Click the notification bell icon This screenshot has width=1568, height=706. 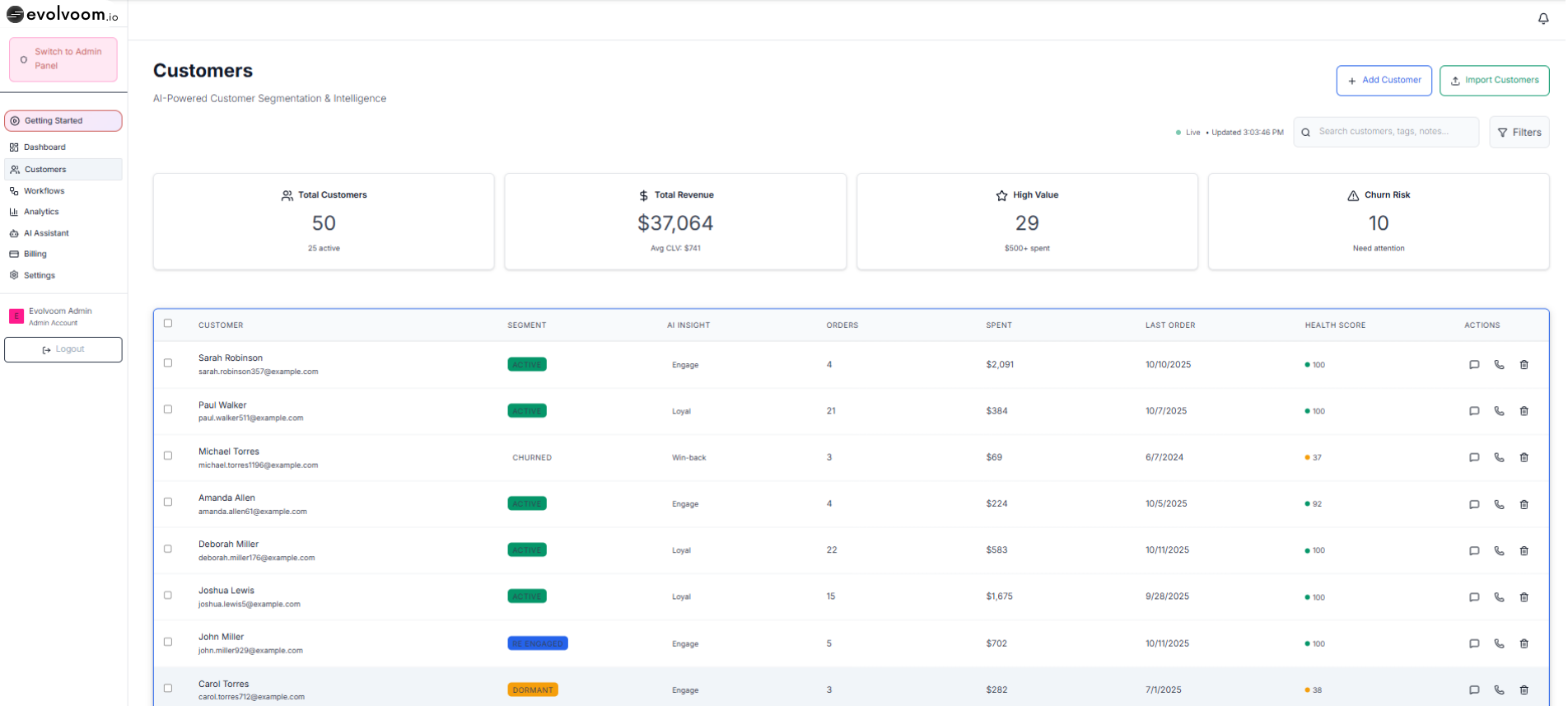point(1543,18)
